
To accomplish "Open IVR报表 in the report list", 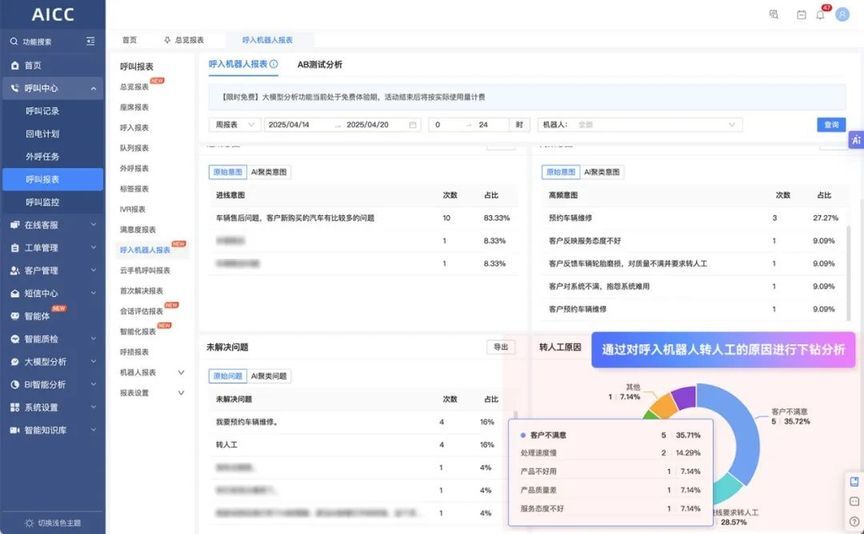I will [133, 209].
